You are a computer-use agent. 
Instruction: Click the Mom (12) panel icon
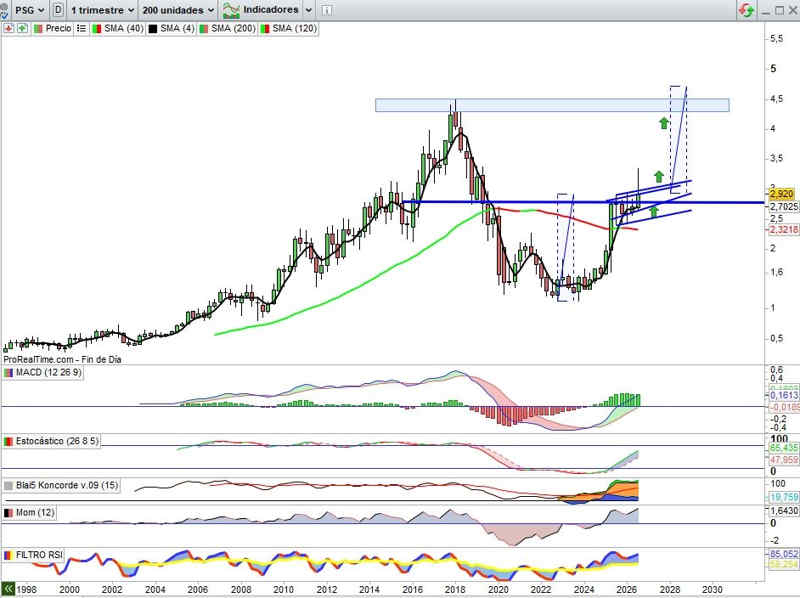(x=8, y=513)
